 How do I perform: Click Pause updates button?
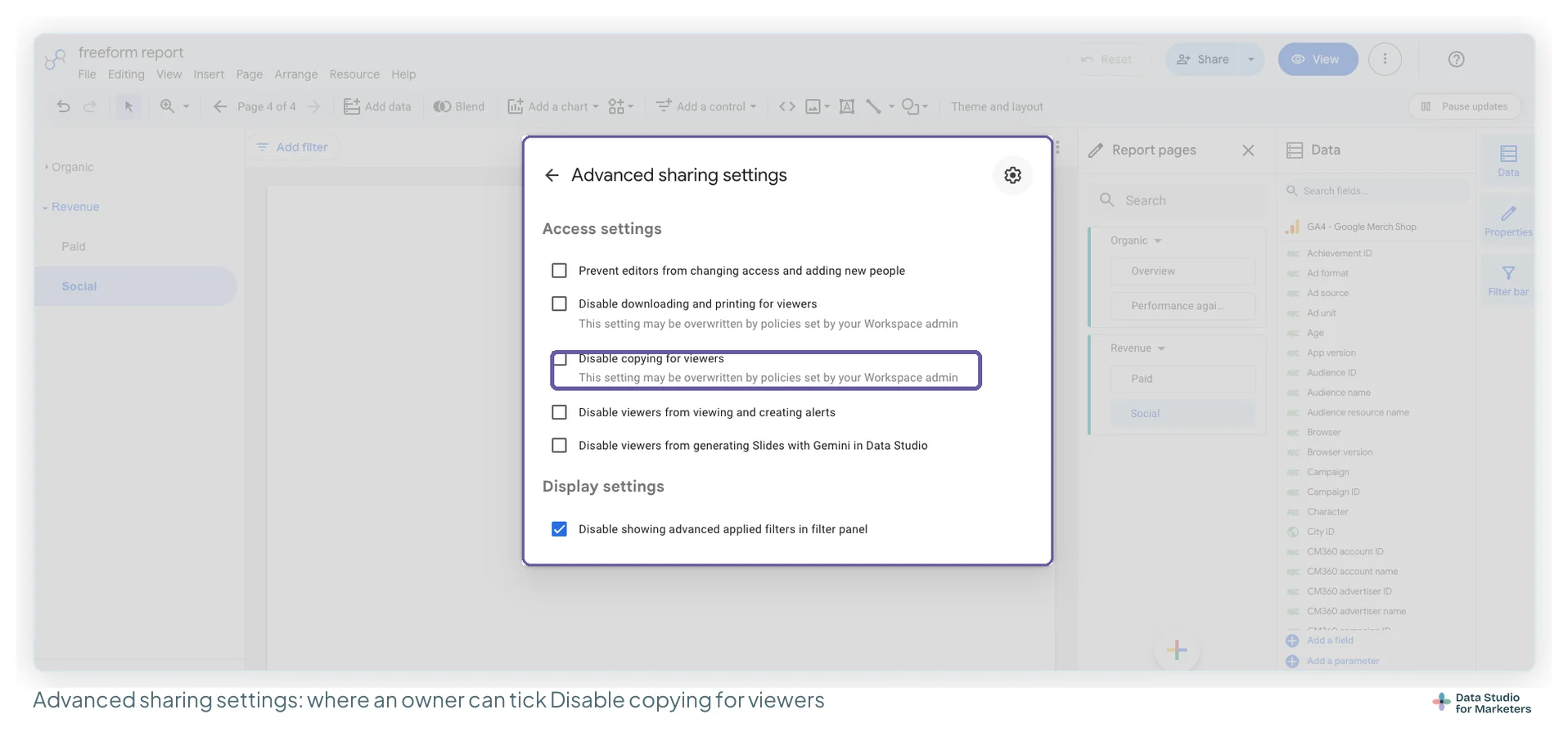coord(1465,106)
